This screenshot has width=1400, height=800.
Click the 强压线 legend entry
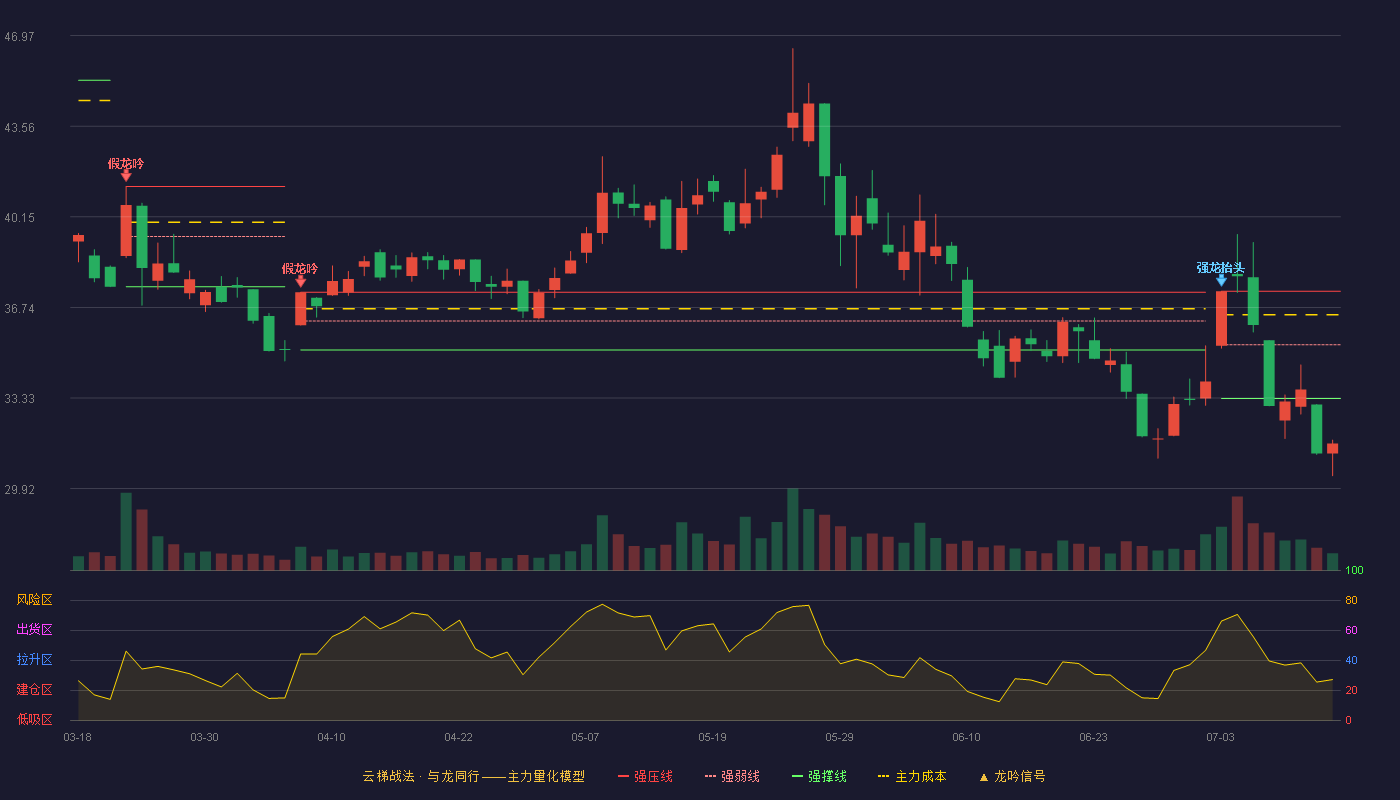click(x=646, y=776)
